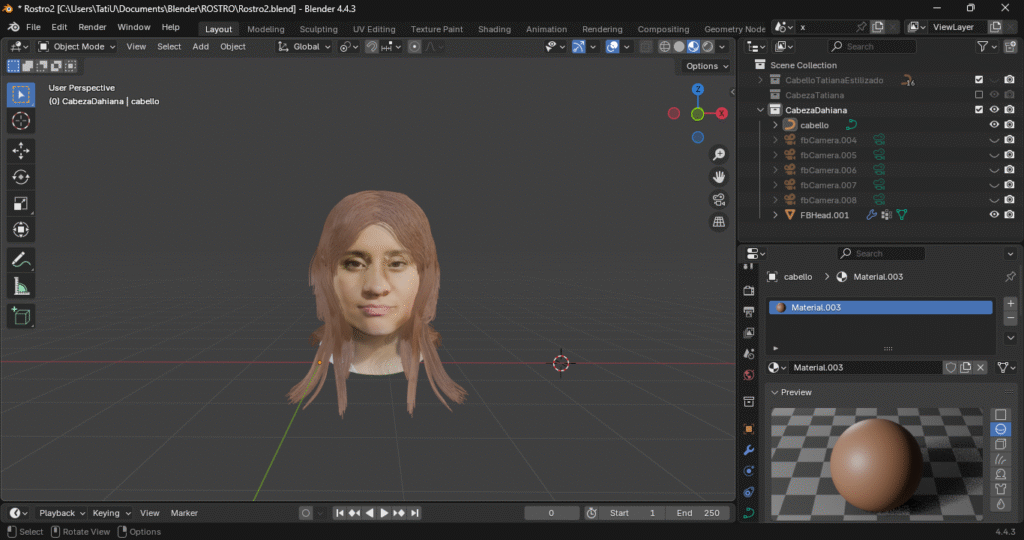This screenshot has width=1024, height=540.
Task: Choose the Add Cube tool
Action: (x=20, y=317)
